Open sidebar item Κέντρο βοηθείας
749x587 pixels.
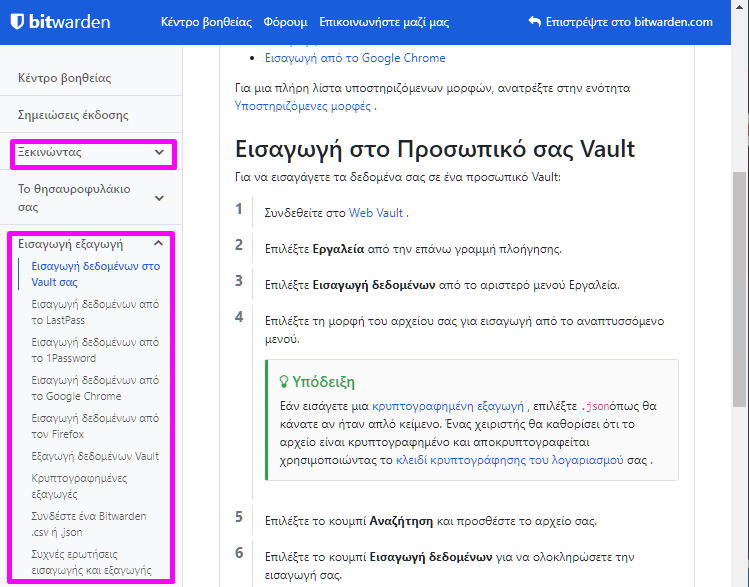point(64,78)
